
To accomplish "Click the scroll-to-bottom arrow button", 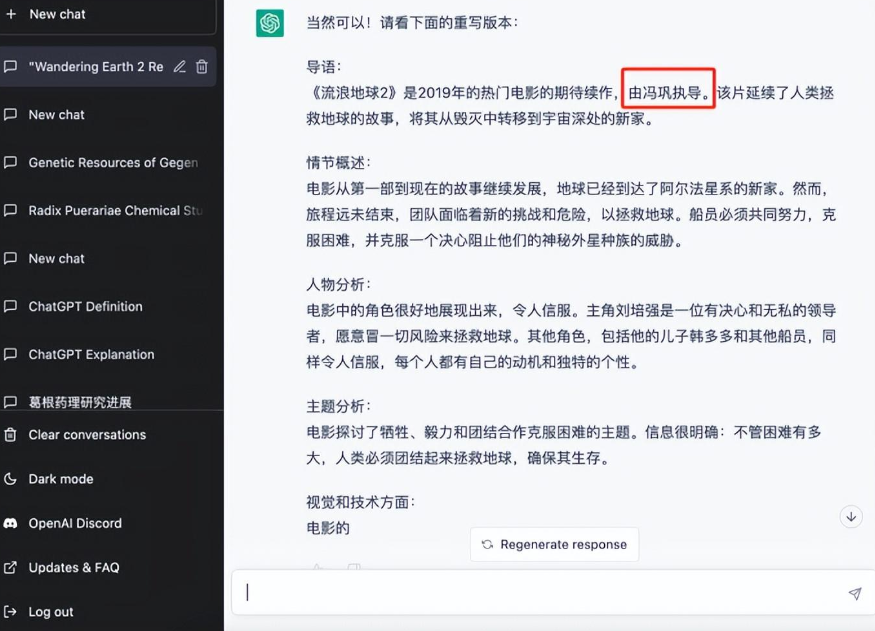I will [x=851, y=517].
